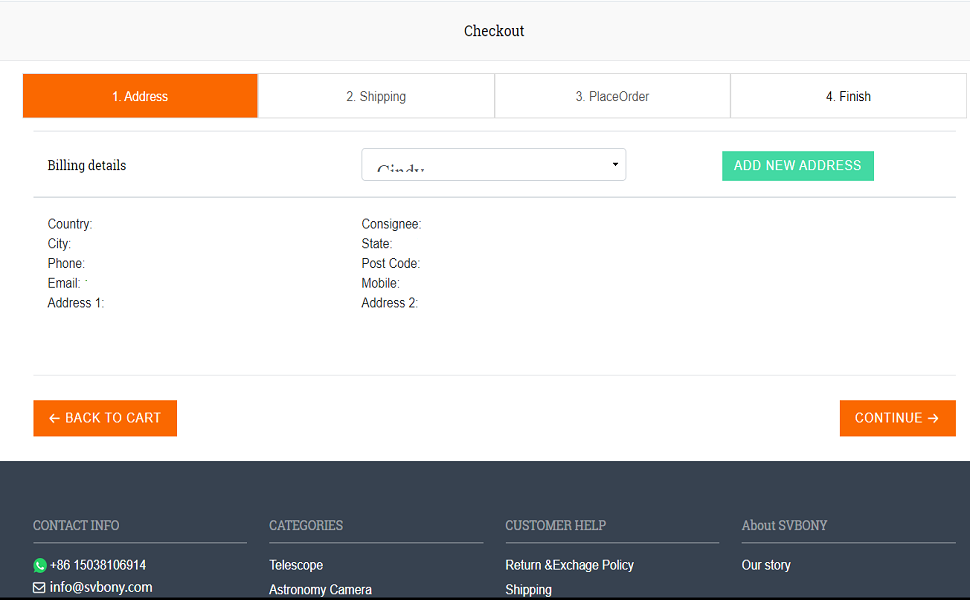The height and width of the screenshot is (600, 970).
Task: Select the 3. PlaceOrder step tab
Action: click(x=612, y=96)
